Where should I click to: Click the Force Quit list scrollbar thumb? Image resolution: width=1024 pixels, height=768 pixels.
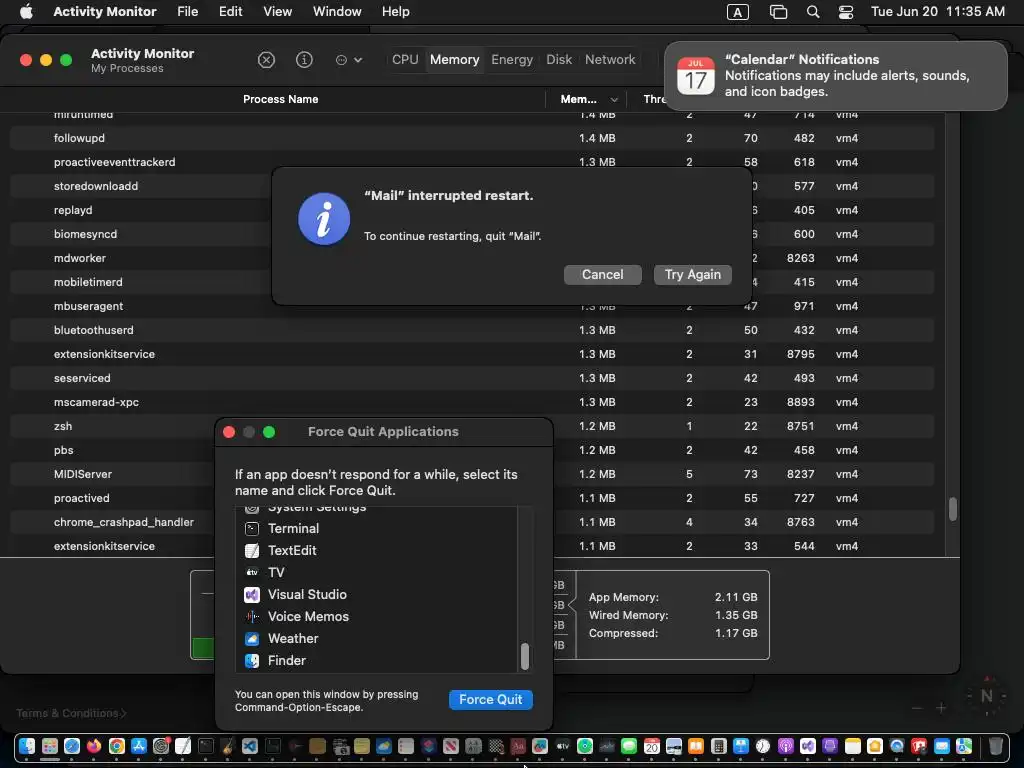tap(524, 656)
